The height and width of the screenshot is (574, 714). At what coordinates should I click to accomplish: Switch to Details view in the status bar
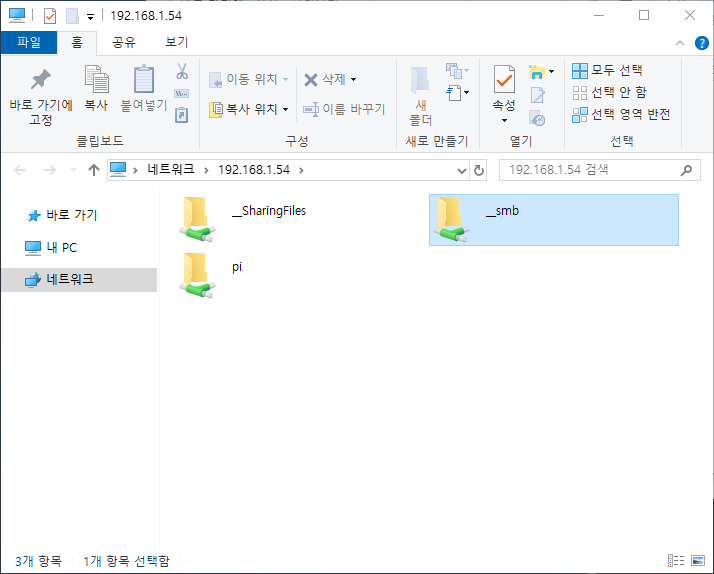(x=676, y=560)
